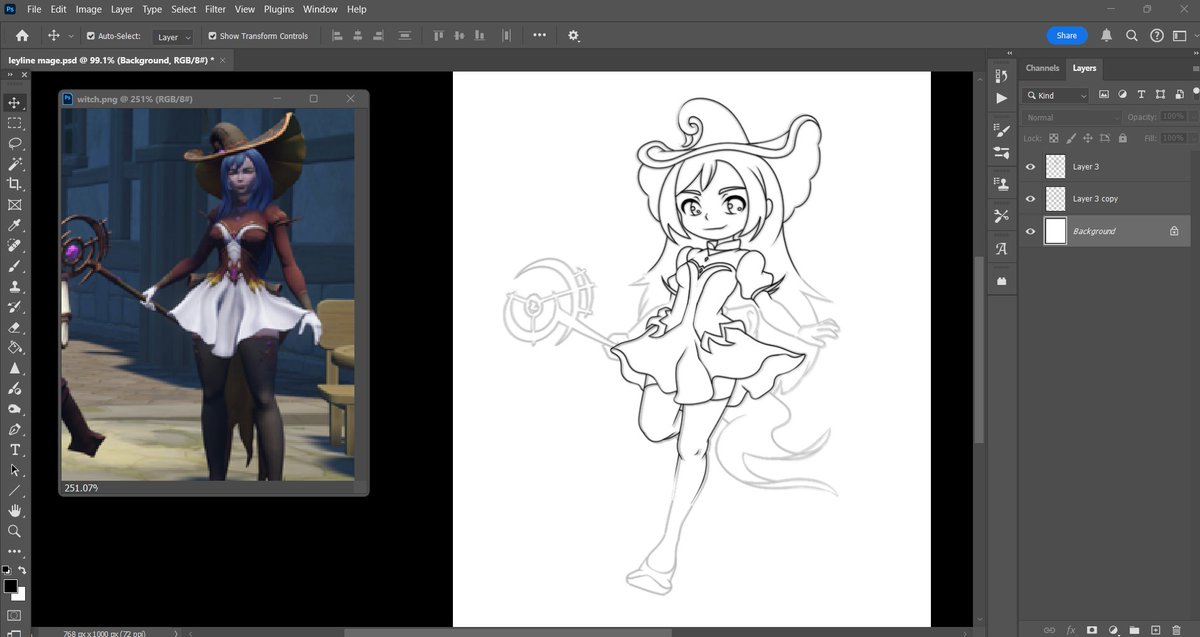
Task: Select the Horizontal Type tool
Action: tap(14, 450)
